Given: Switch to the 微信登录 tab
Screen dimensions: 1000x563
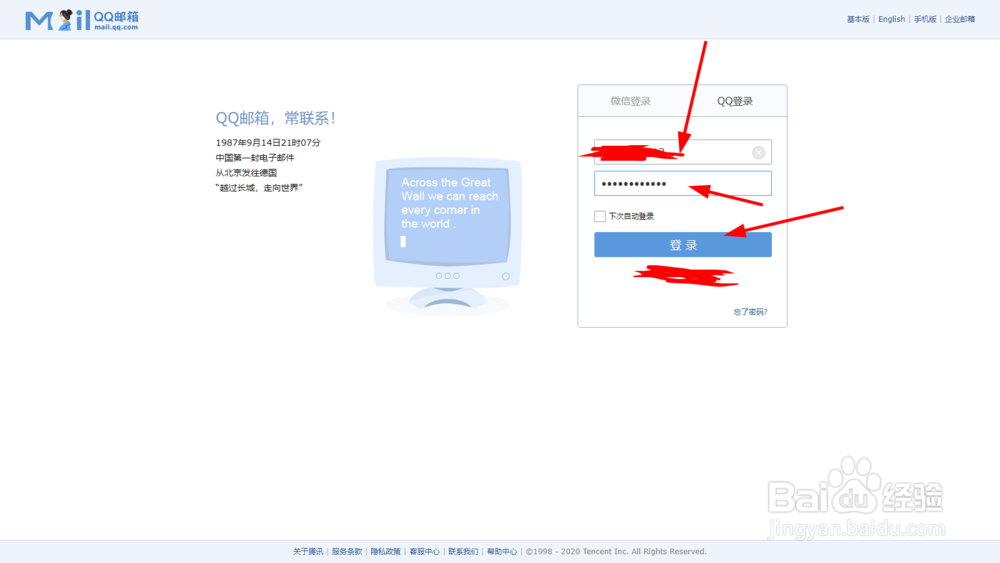Looking at the screenshot, I should [630, 101].
